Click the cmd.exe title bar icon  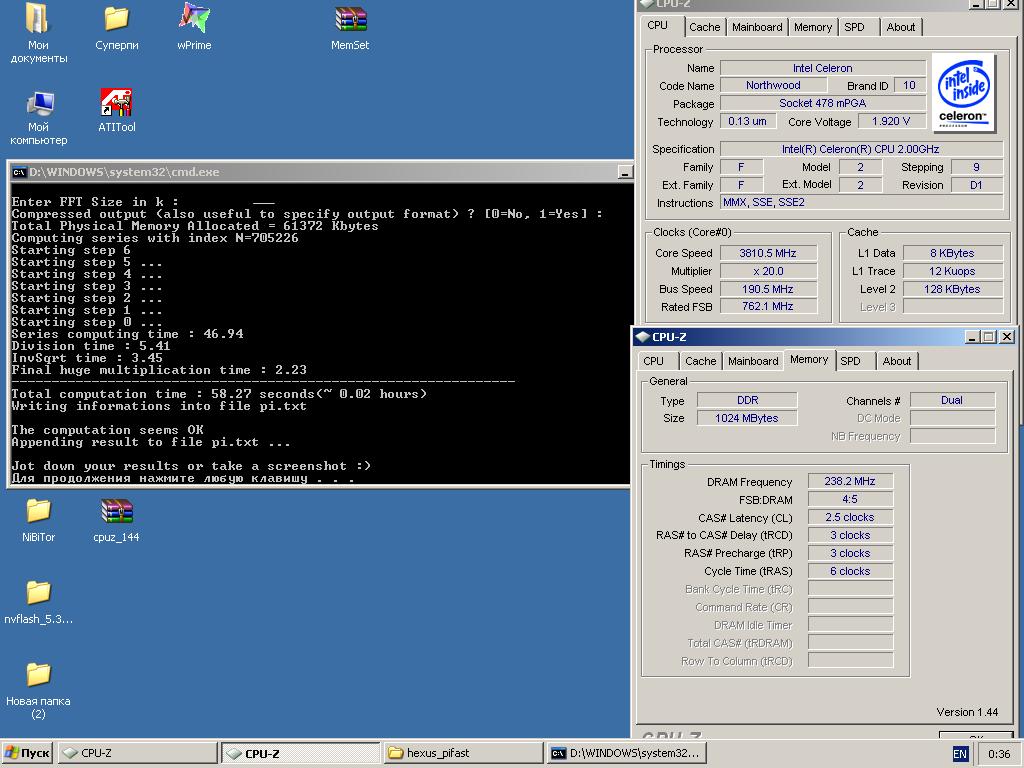[19, 172]
